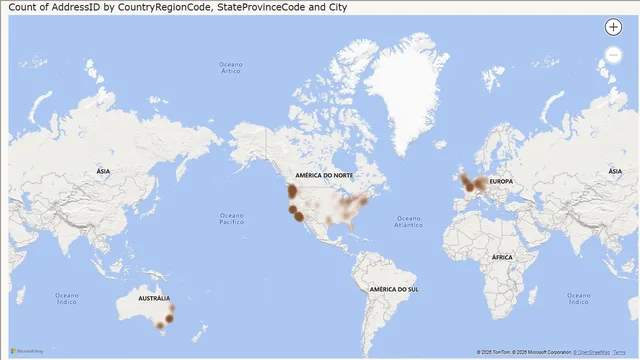The height and width of the screenshot is (360, 640).
Task: Open the map Terms link
Action: pos(619,352)
